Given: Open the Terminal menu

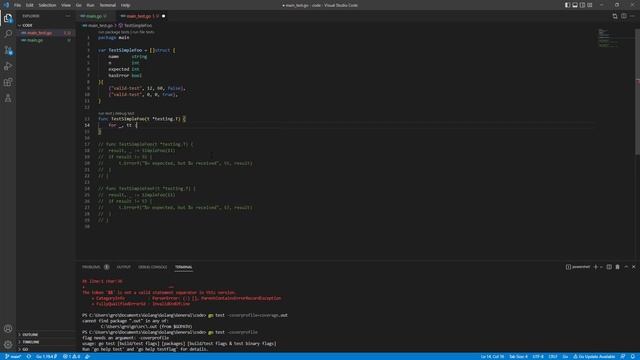Looking at the screenshot, I should [108, 5].
